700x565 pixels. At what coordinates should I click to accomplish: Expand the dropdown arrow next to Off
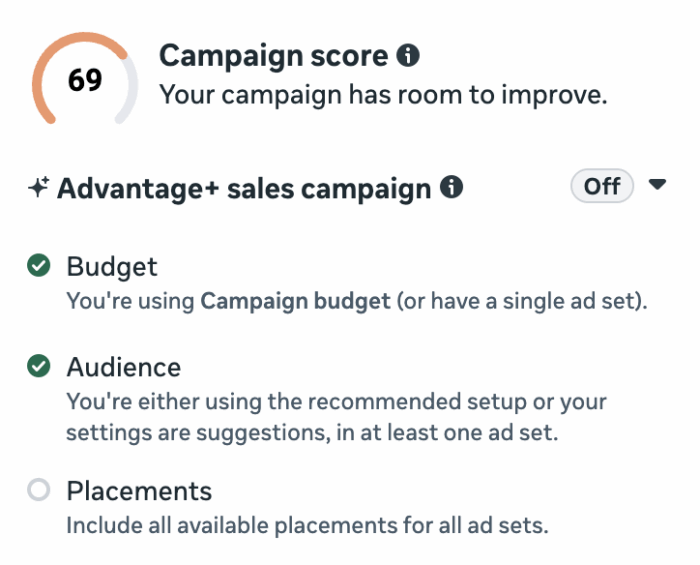657,185
